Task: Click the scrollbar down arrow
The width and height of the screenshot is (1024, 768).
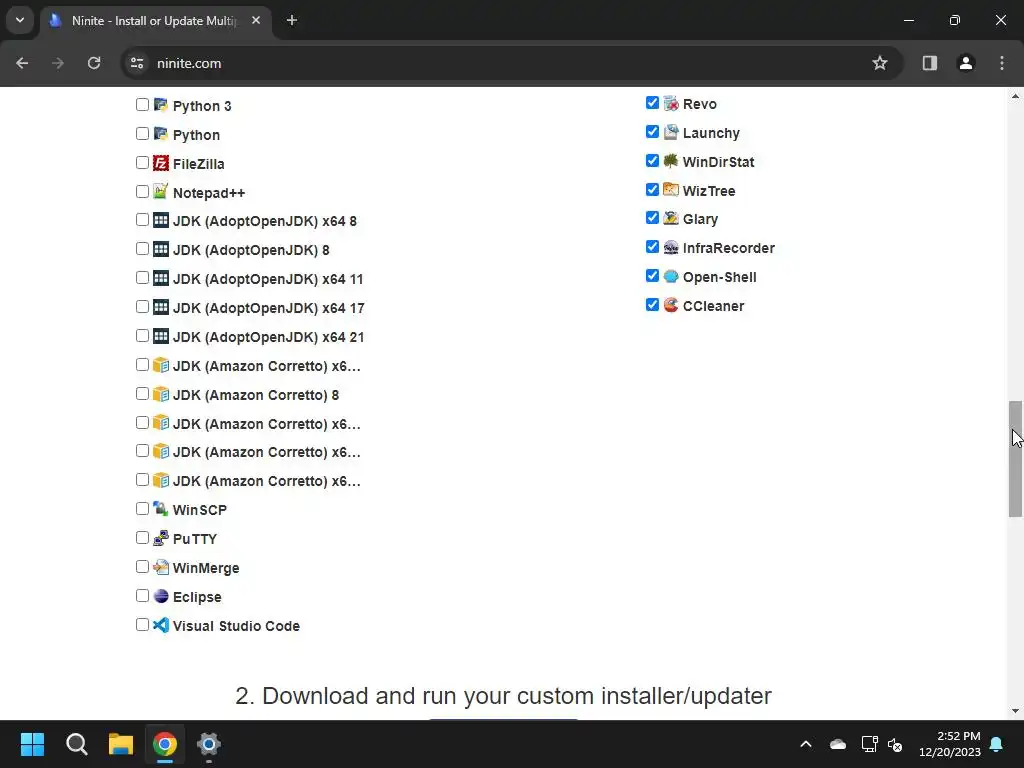Action: click(1016, 711)
